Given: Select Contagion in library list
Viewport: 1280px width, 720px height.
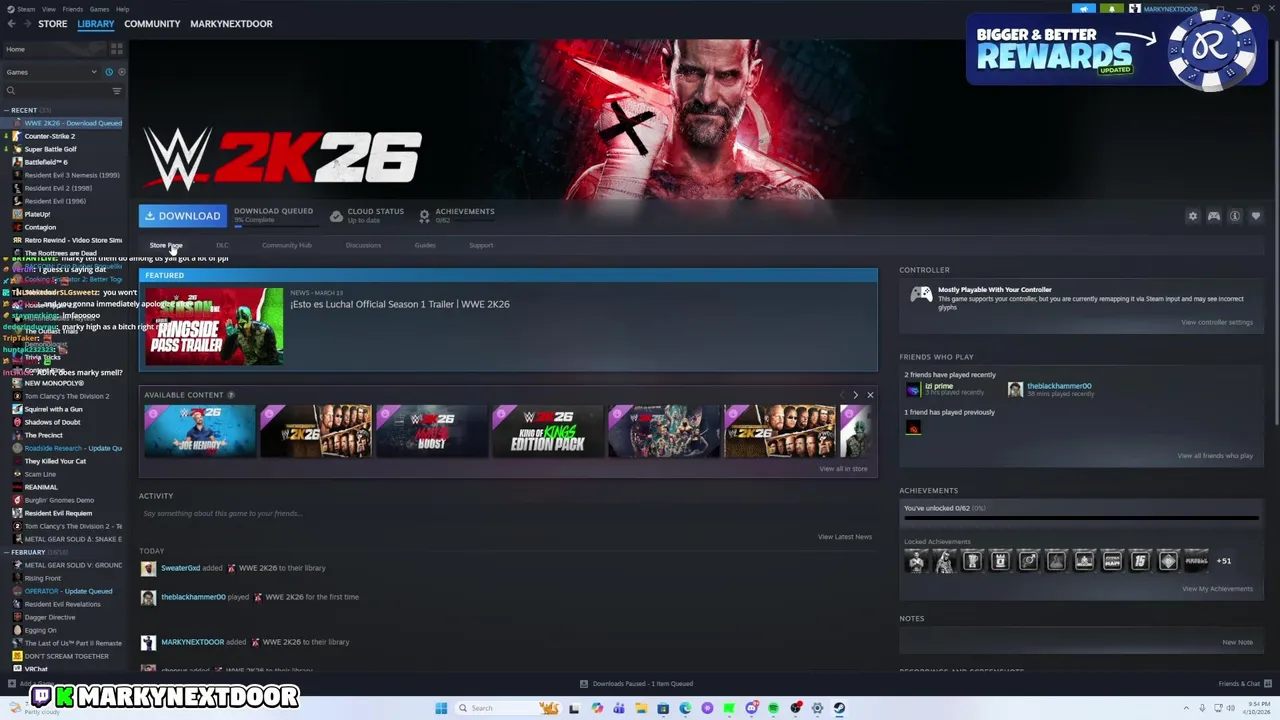Looking at the screenshot, I should (x=40, y=227).
